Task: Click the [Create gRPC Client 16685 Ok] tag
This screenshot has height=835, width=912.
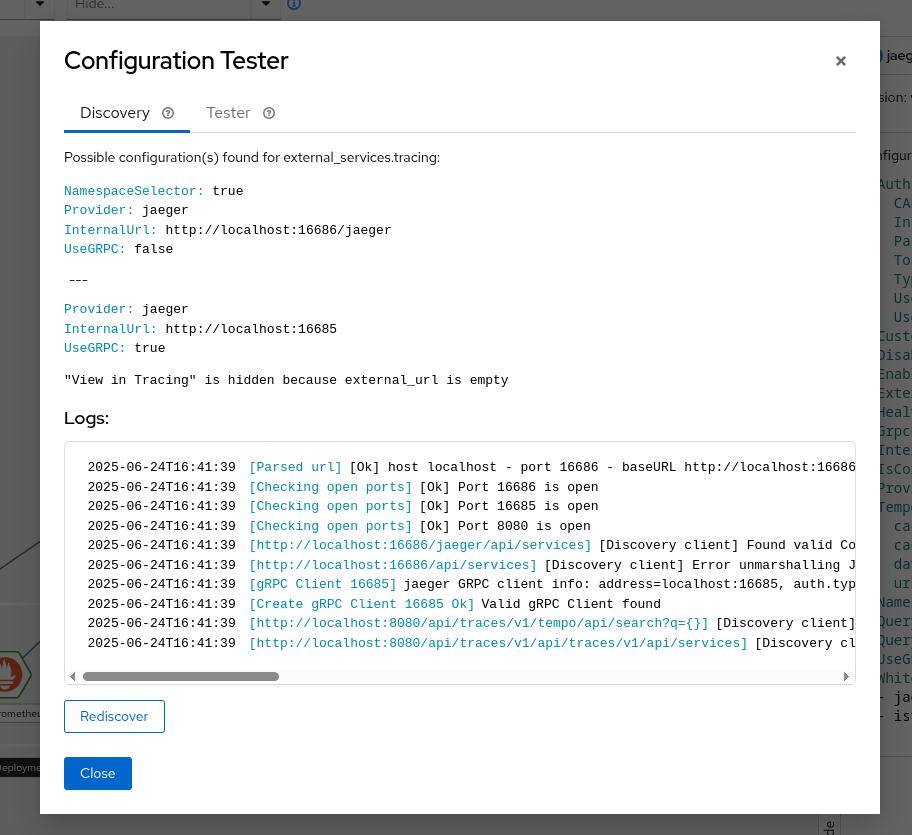Action: click(361, 604)
